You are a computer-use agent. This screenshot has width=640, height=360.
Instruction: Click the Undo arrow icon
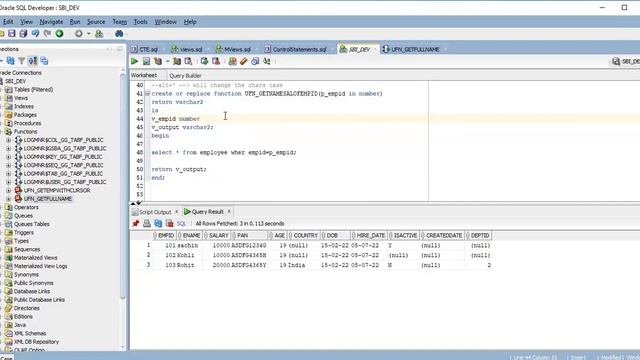(x=36, y=33)
